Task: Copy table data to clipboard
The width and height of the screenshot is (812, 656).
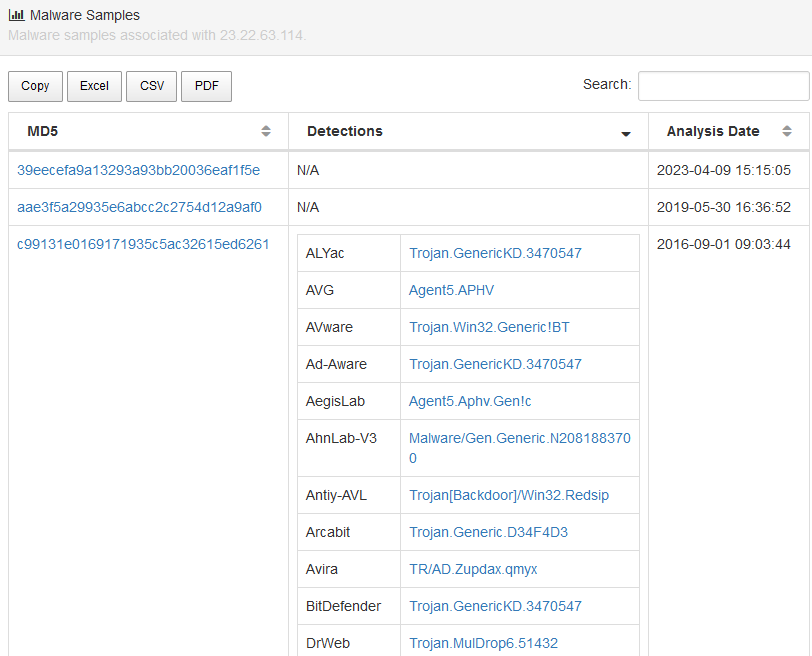Action: click(35, 86)
